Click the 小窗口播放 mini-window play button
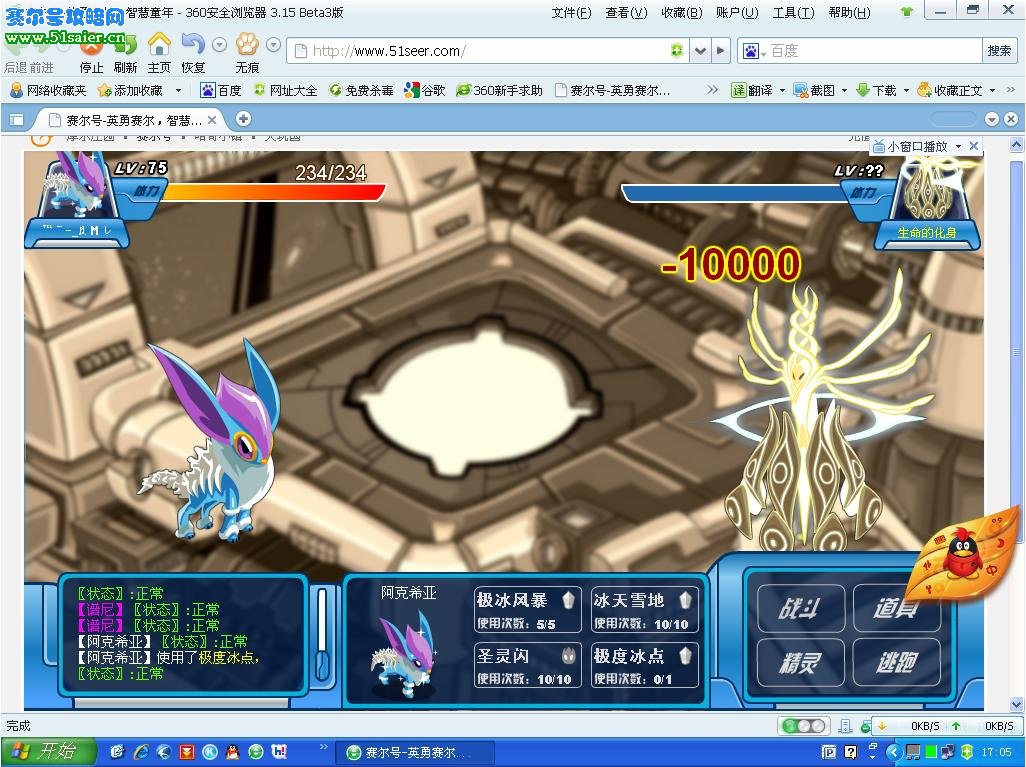 [911, 147]
